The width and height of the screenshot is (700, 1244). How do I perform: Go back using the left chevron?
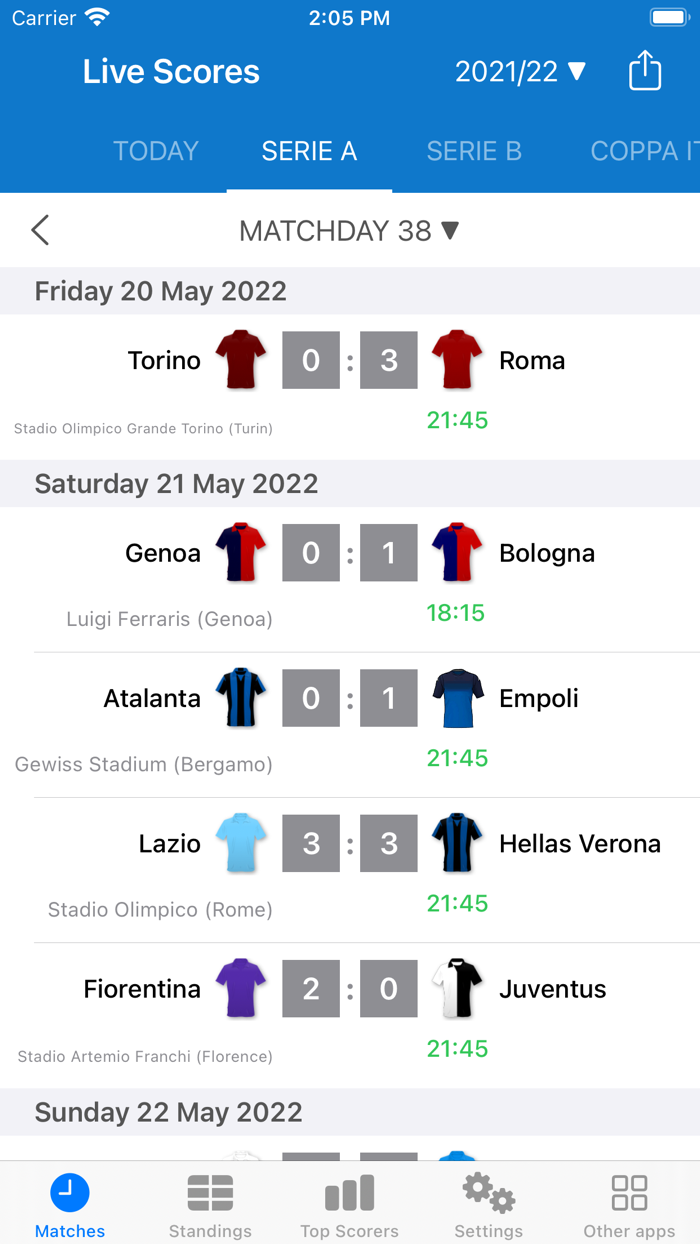coord(39,230)
